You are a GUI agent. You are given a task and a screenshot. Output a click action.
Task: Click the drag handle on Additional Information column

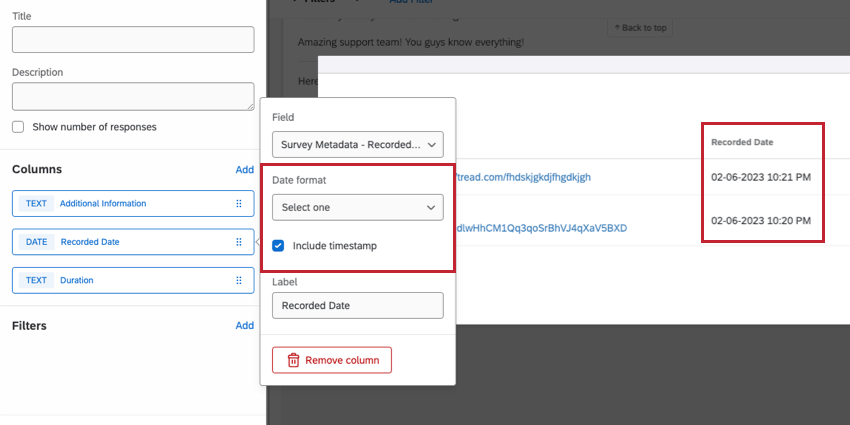pos(239,204)
